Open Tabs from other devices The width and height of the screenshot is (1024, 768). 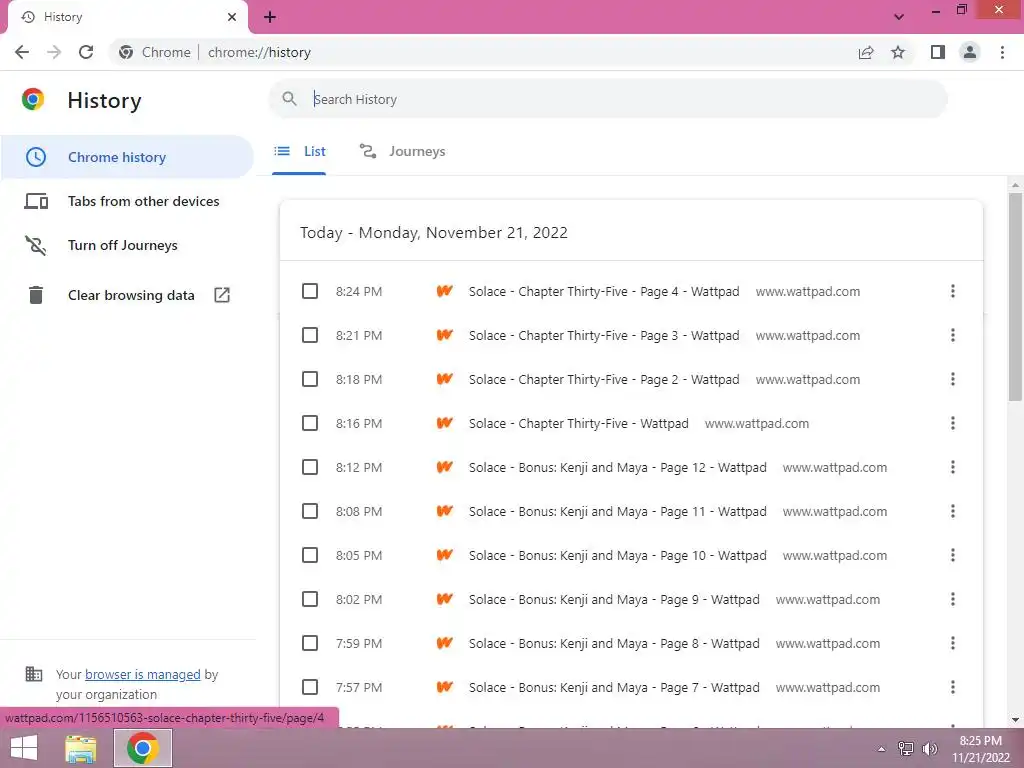point(127,201)
